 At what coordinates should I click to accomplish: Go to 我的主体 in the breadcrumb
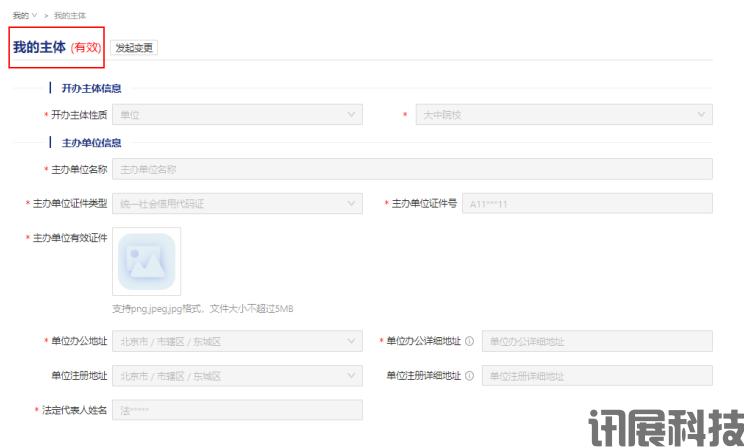point(70,15)
